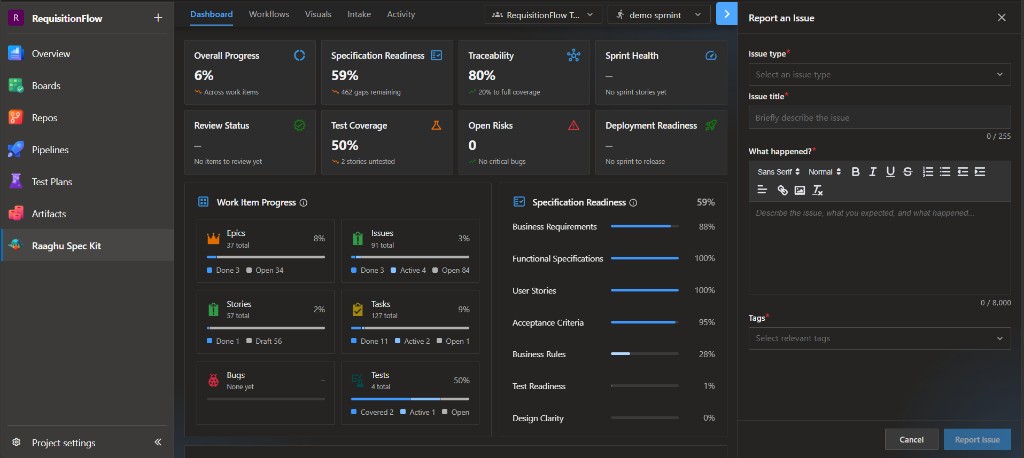1024x458 pixels.
Task: Click the Tasks clipboard icon
Action: [x=358, y=309]
